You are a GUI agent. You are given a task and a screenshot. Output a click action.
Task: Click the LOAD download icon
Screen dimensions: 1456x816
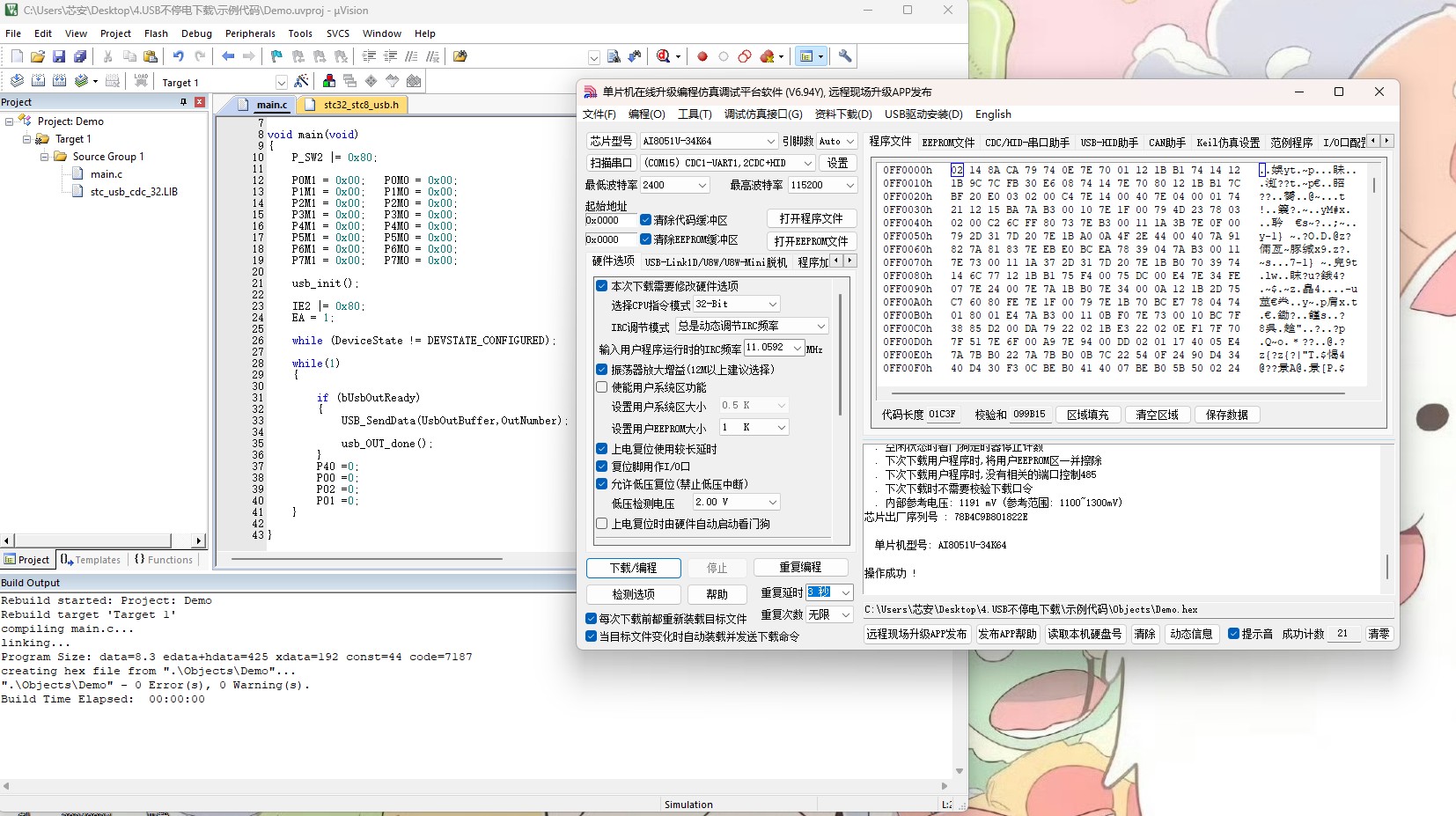[x=141, y=81]
